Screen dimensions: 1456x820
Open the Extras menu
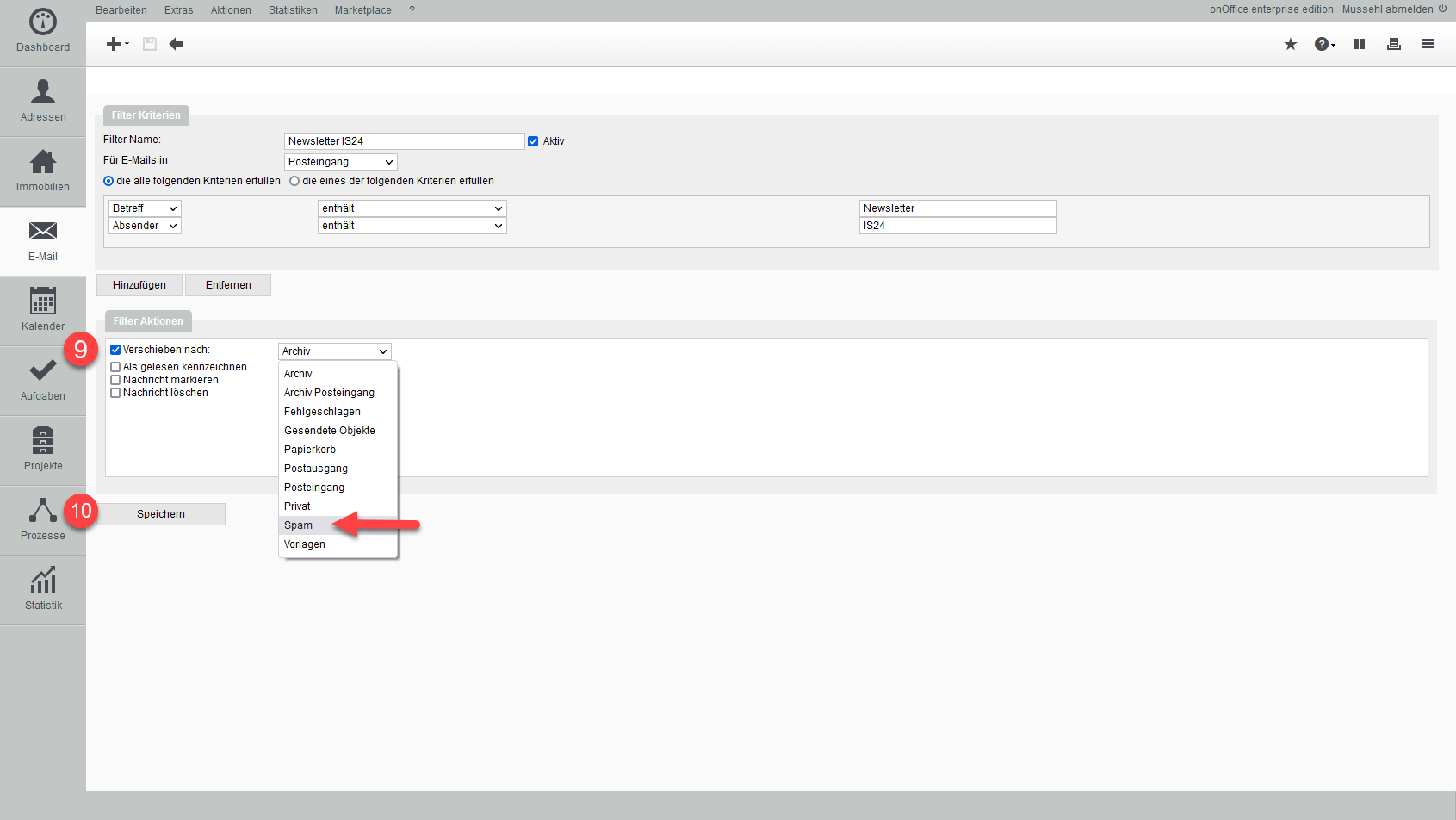(178, 10)
